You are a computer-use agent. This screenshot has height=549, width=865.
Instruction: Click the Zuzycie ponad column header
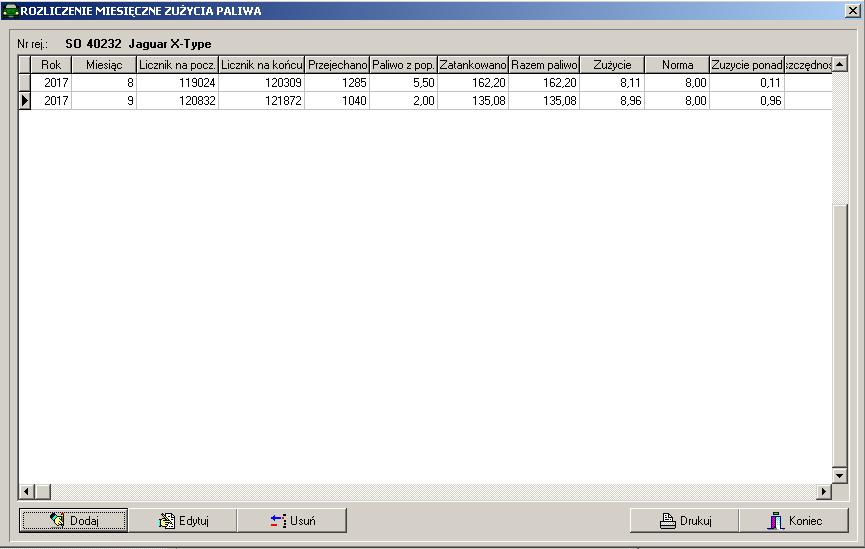(x=747, y=65)
